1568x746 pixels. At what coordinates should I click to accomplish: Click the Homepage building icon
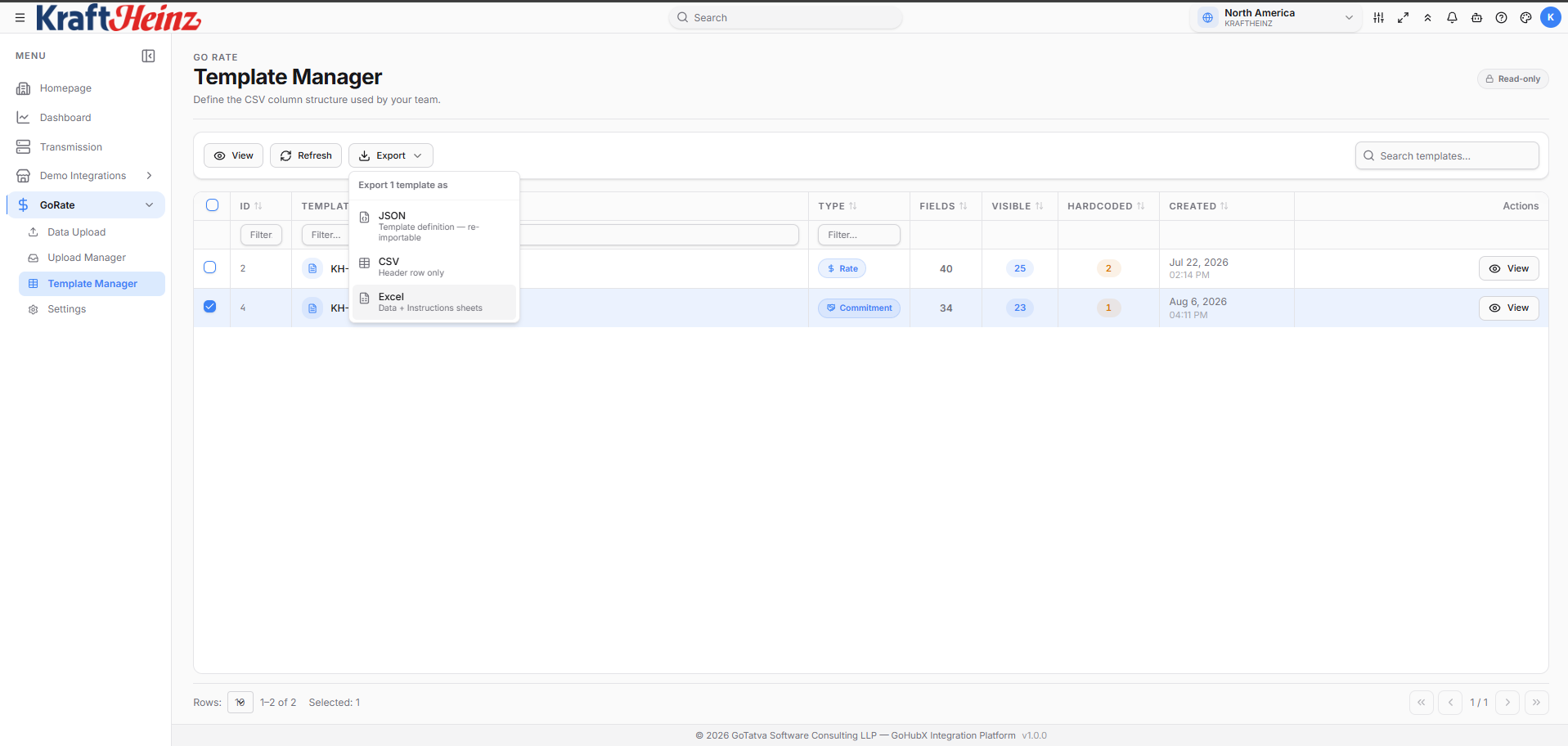(x=23, y=88)
